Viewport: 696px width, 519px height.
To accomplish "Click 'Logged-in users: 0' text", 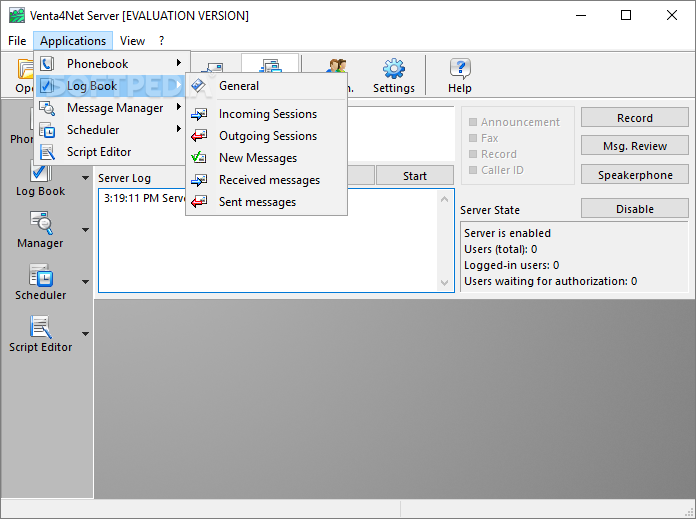I will (511, 265).
